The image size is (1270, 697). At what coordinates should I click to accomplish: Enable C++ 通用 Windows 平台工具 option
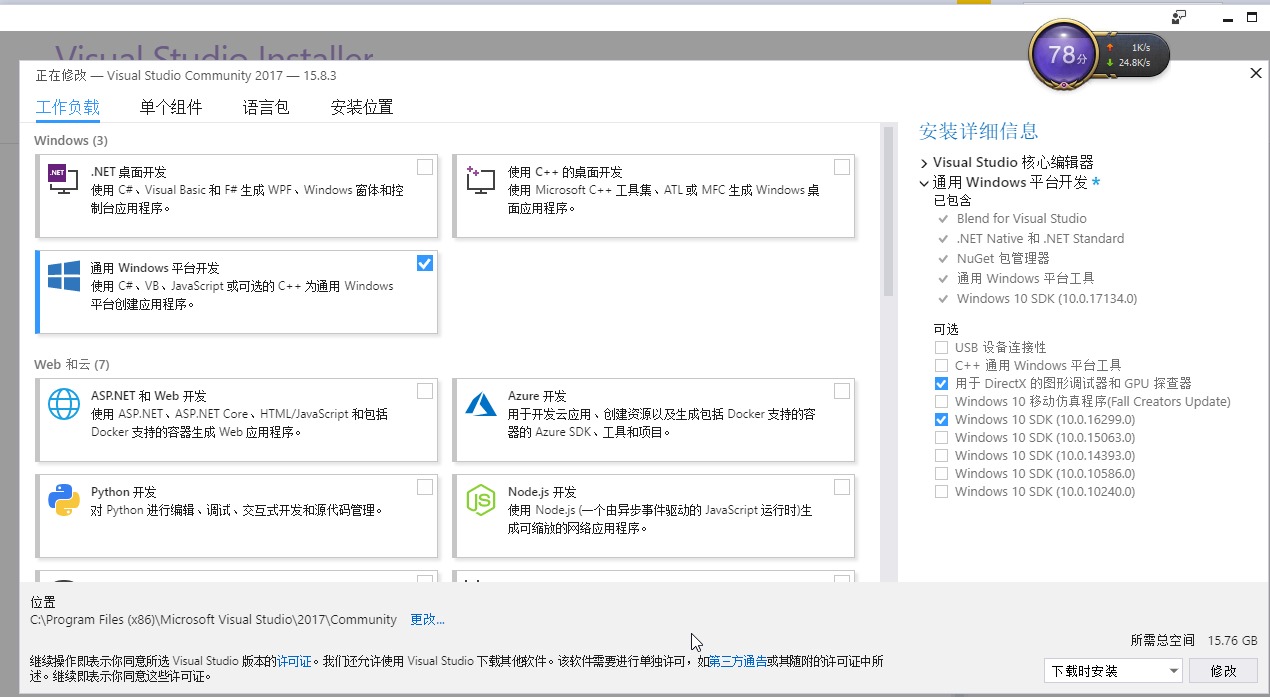pos(941,366)
